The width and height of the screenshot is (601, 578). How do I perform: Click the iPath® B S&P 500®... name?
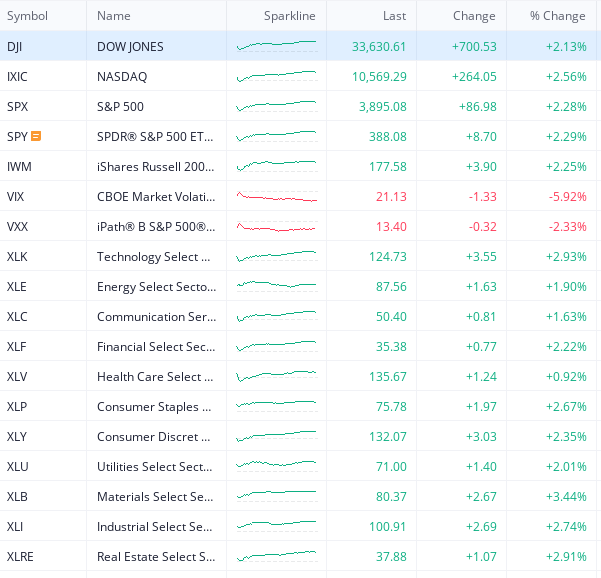coord(156,227)
